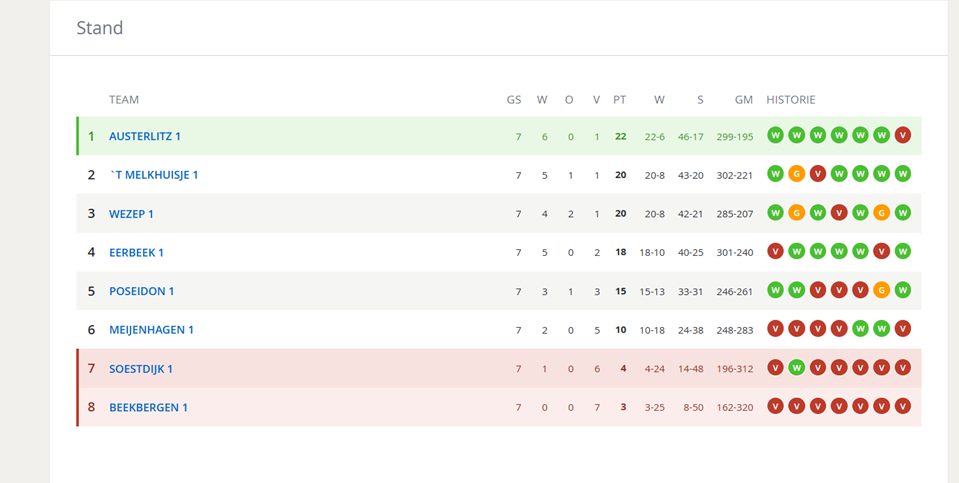Click the last history badge in Meijenhagen 1 row
The height and width of the screenshot is (483, 959).
[903, 329]
